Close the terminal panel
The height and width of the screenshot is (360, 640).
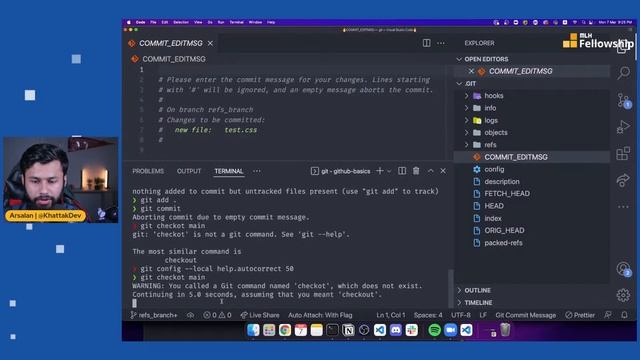click(x=443, y=171)
